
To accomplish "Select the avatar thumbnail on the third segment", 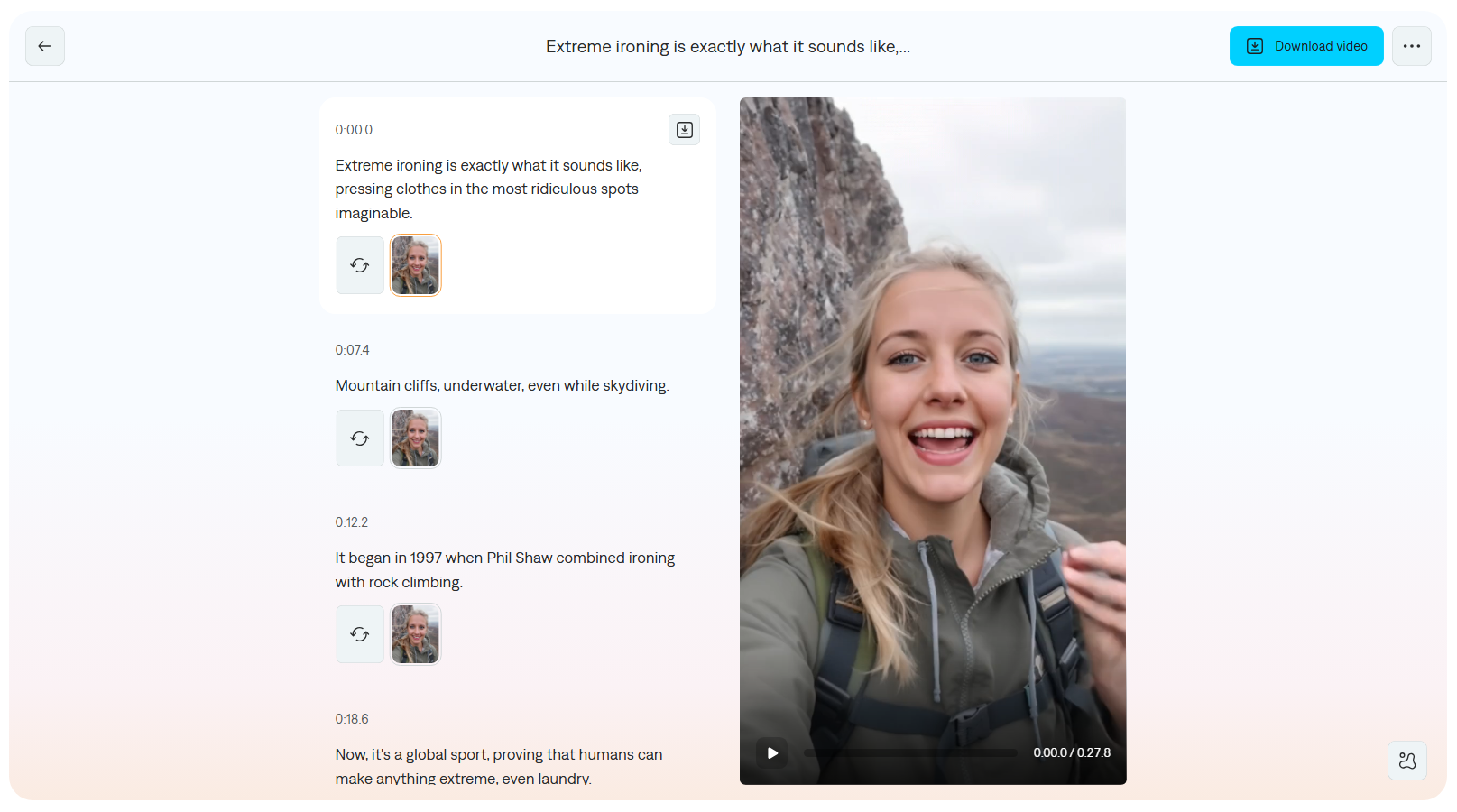I will coord(415,633).
